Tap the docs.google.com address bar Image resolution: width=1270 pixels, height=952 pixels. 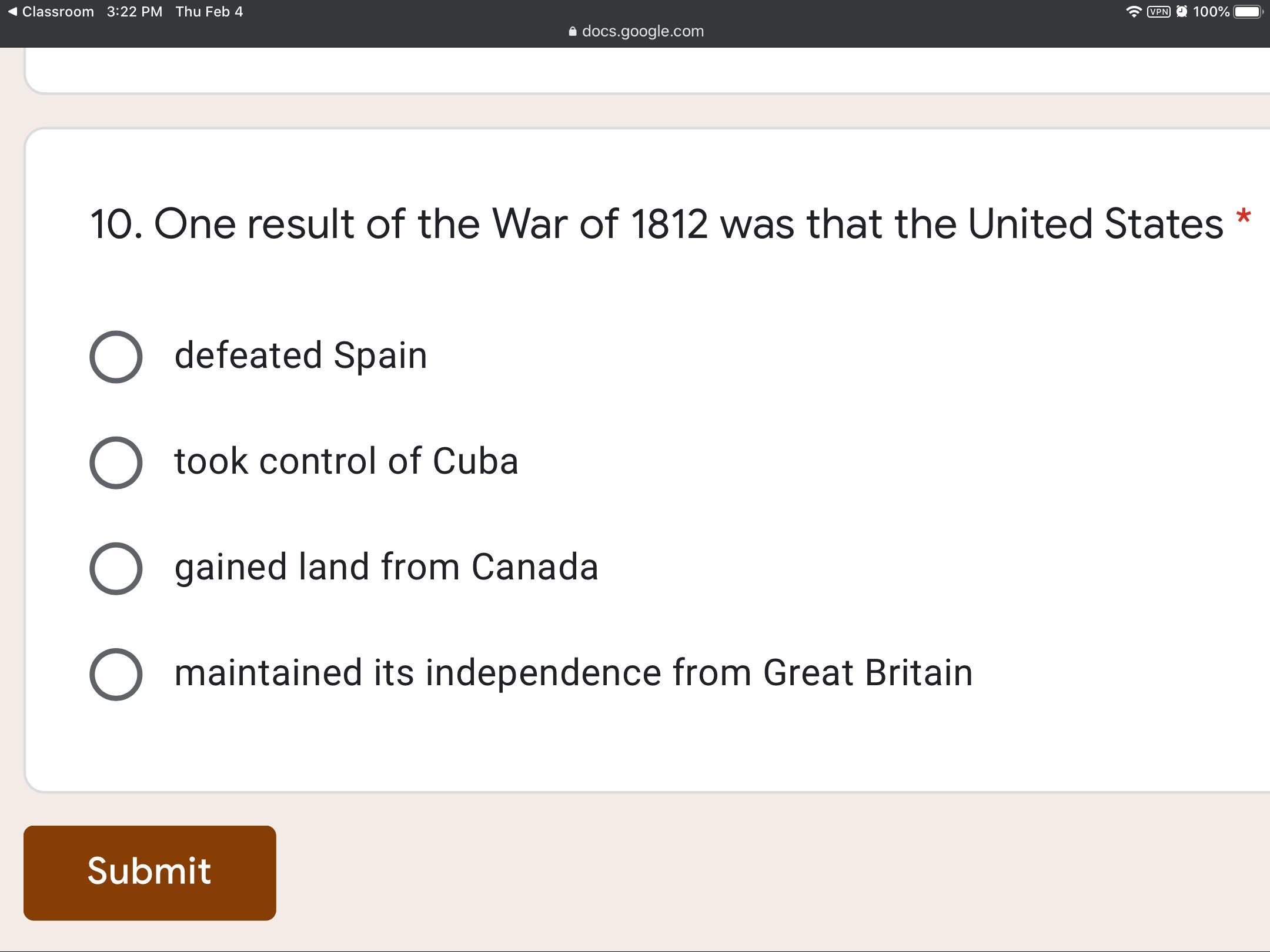[636, 31]
